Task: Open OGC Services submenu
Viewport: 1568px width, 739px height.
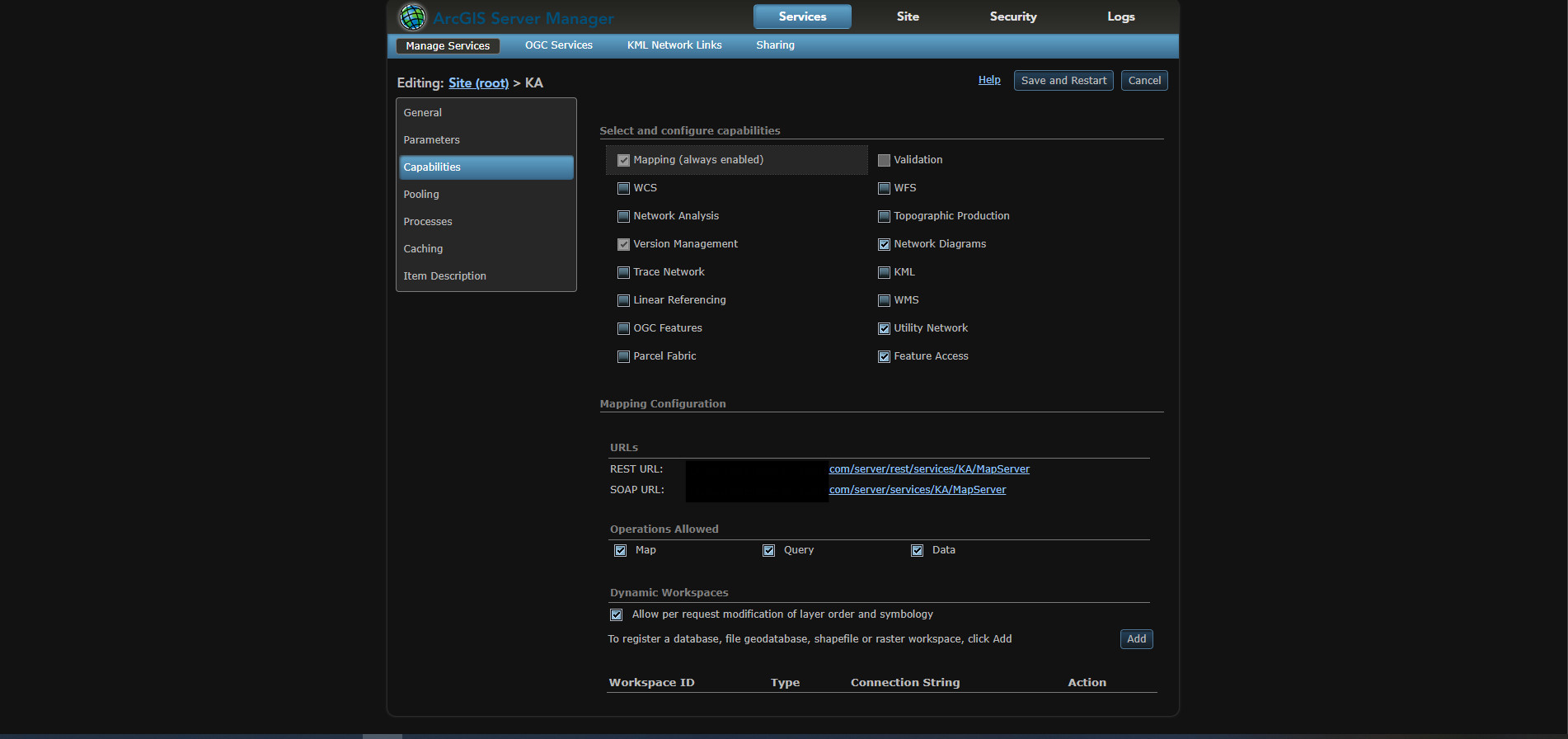Action: [559, 45]
